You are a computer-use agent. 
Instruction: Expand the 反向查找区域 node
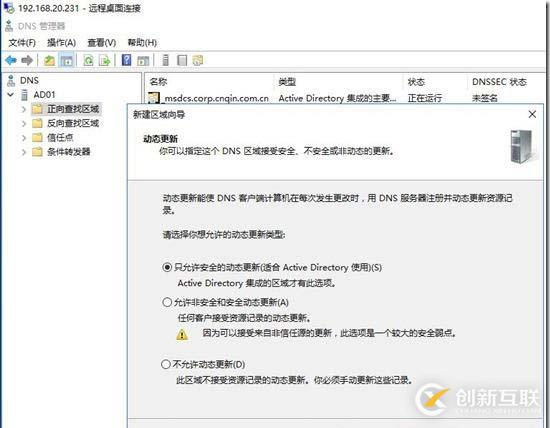click(24, 123)
